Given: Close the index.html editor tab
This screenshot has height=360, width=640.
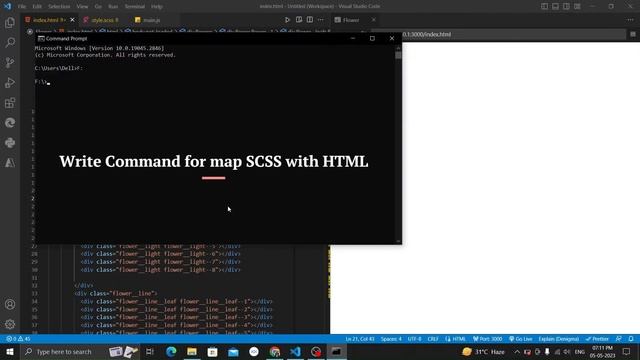Looking at the screenshot, I should [x=72, y=20].
